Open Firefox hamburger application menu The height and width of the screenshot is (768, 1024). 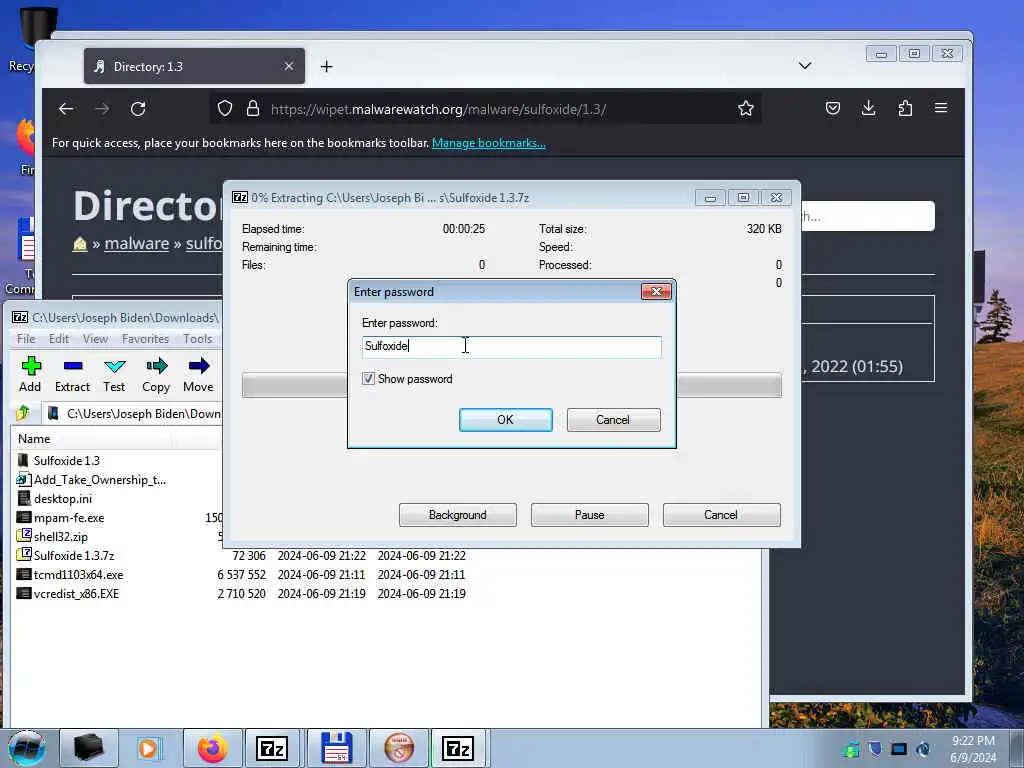click(941, 108)
